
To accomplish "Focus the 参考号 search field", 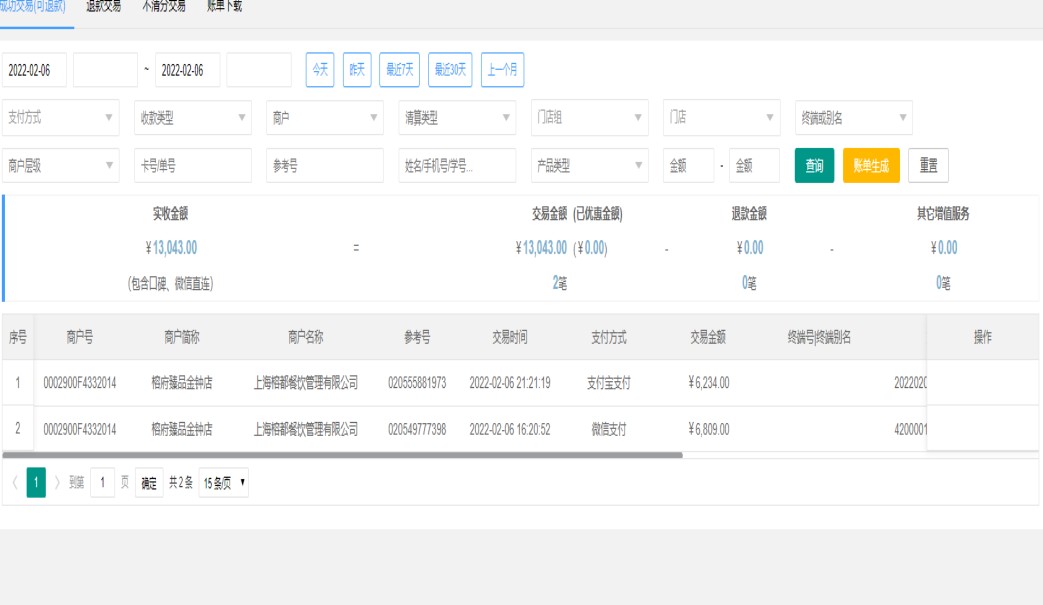I will click(325, 166).
